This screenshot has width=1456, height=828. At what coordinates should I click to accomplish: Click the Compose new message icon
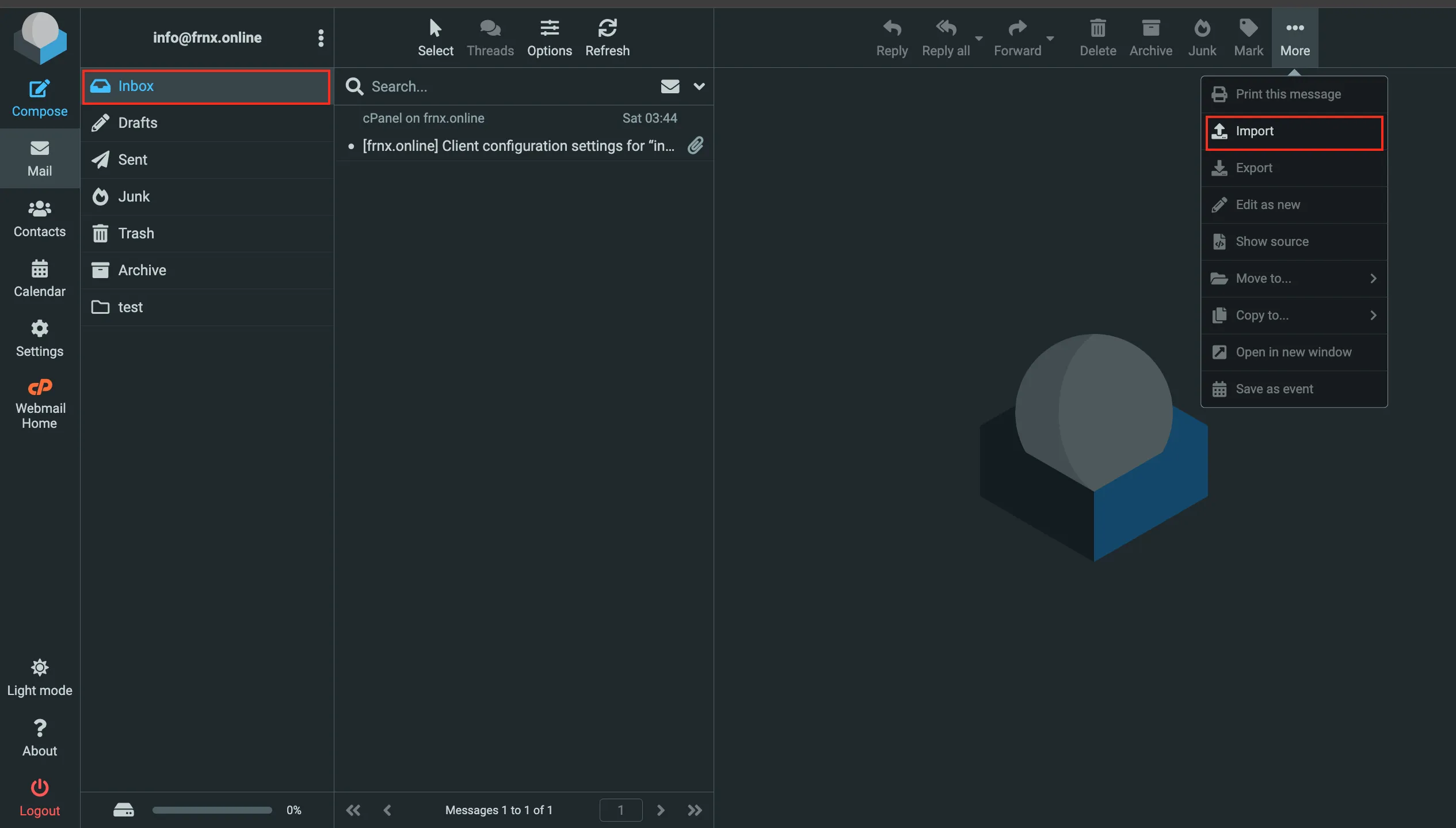pyautogui.click(x=39, y=89)
